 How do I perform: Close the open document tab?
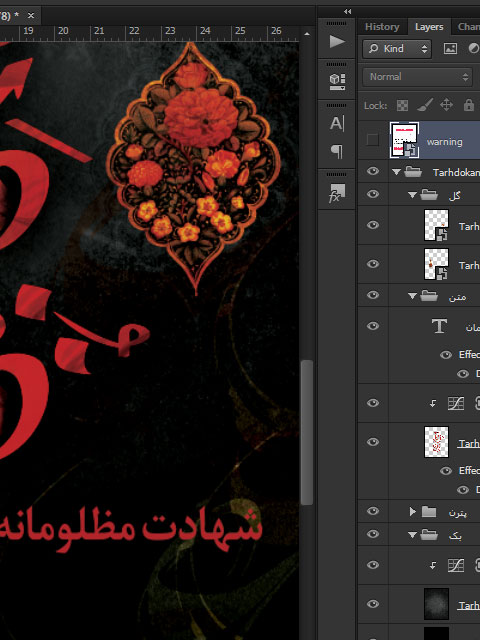tap(31, 16)
